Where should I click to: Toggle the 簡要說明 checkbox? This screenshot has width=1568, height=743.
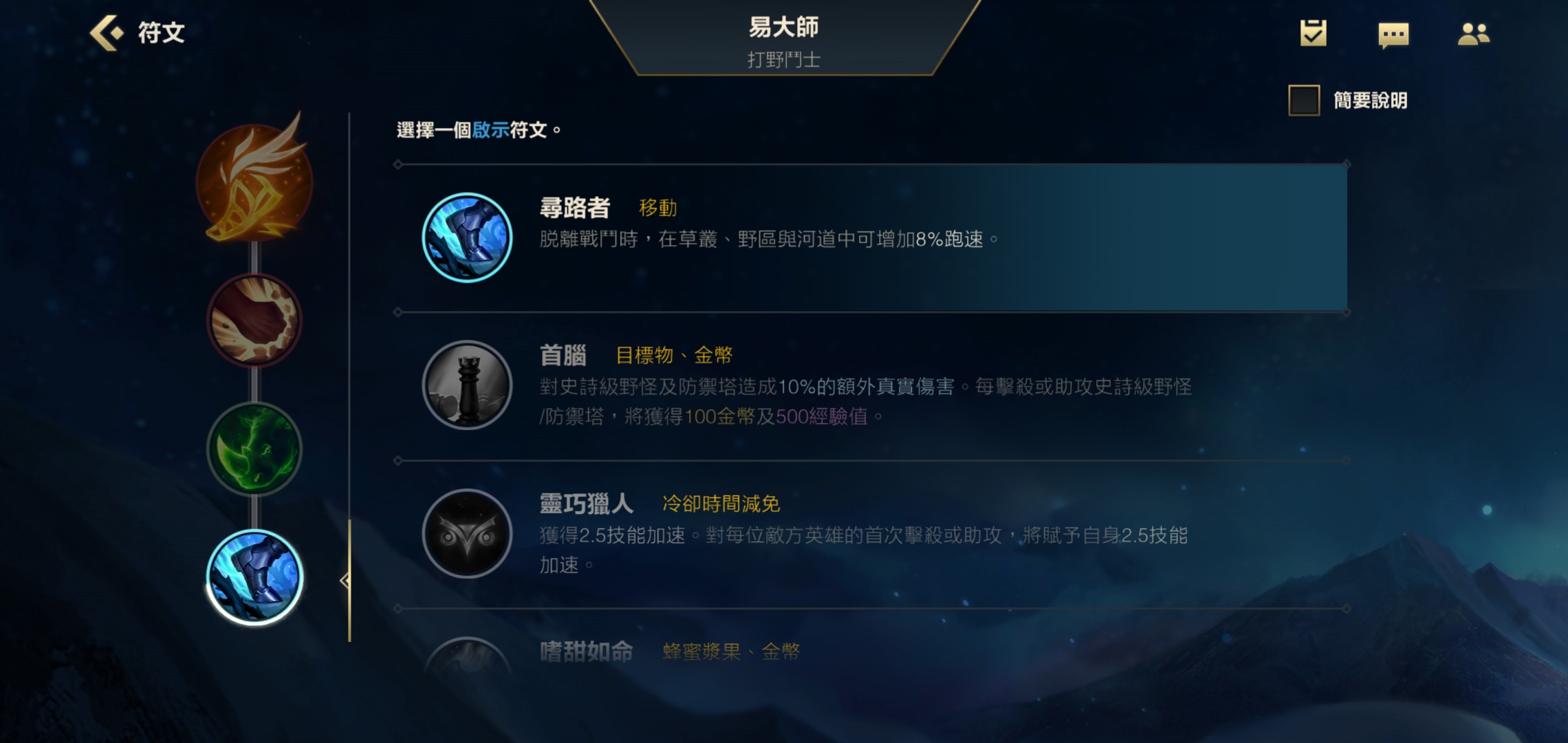click(x=1303, y=100)
